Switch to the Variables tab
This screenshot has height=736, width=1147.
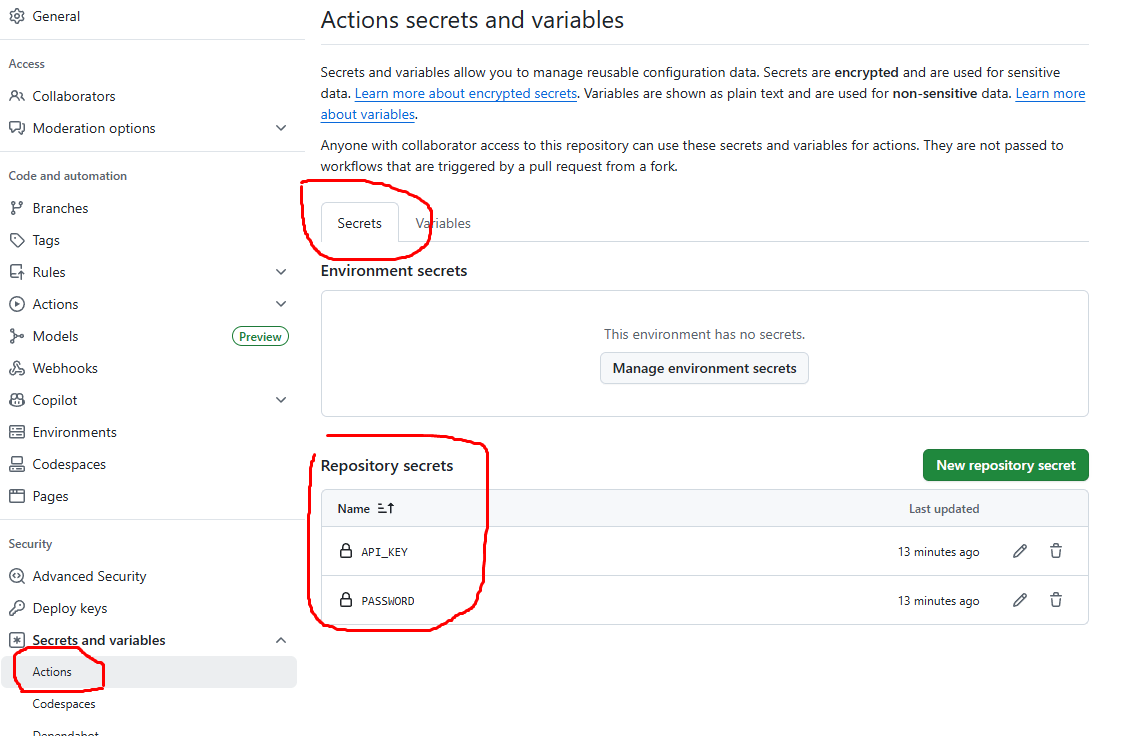click(x=443, y=222)
